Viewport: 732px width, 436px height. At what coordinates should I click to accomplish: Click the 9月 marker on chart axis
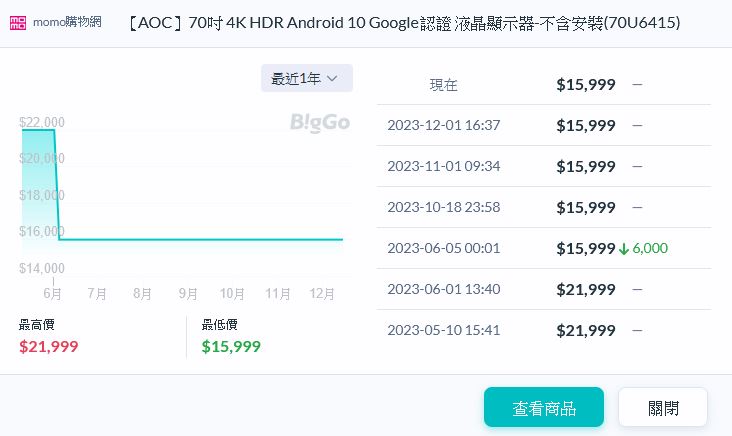coord(188,294)
